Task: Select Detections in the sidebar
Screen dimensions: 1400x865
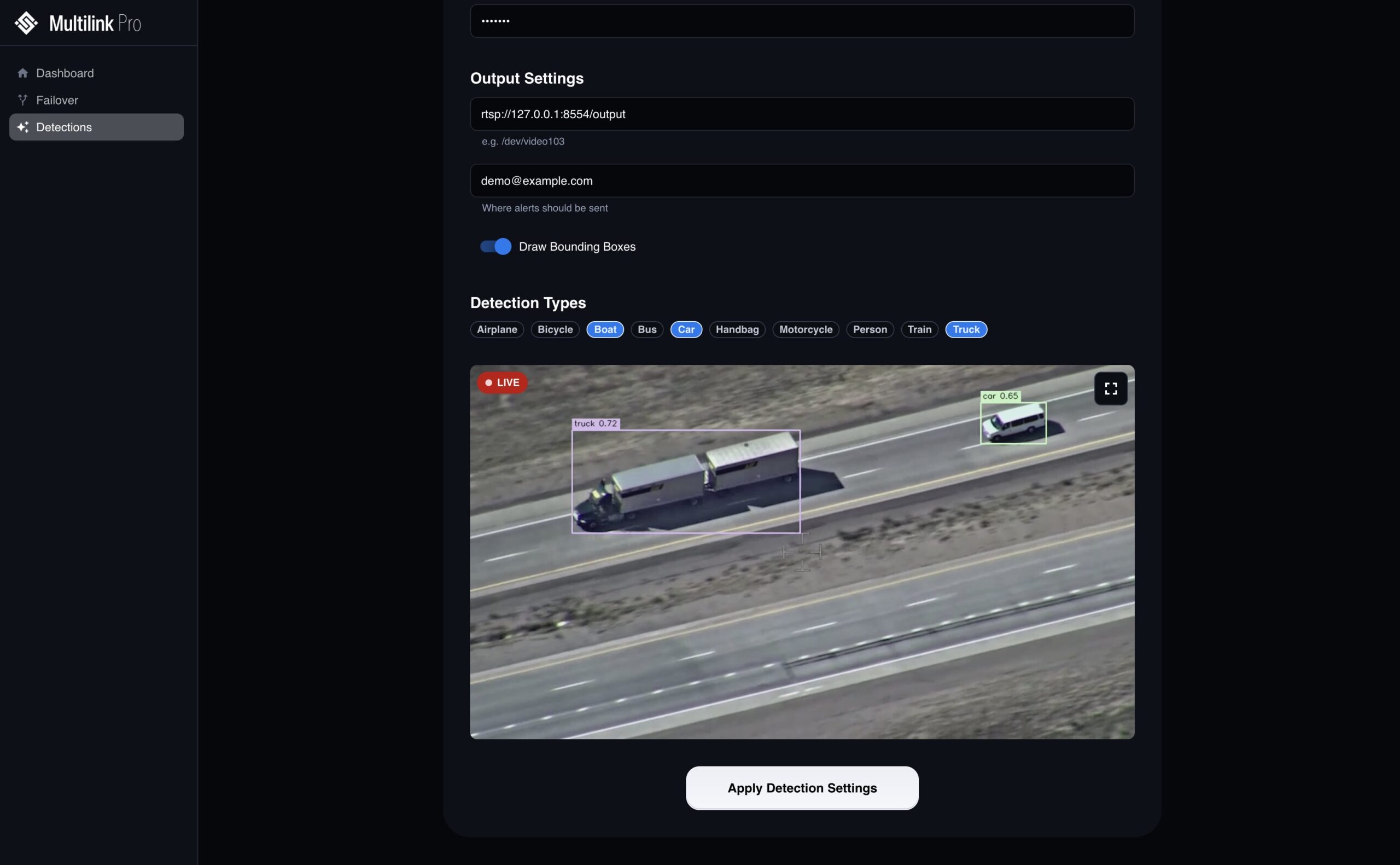Action: point(64,127)
